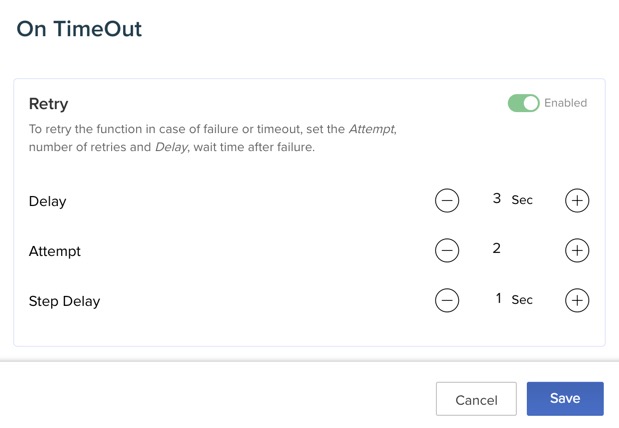The height and width of the screenshot is (428, 619).
Task: Disable the Retry toggle switch
Action: tap(523, 103)
